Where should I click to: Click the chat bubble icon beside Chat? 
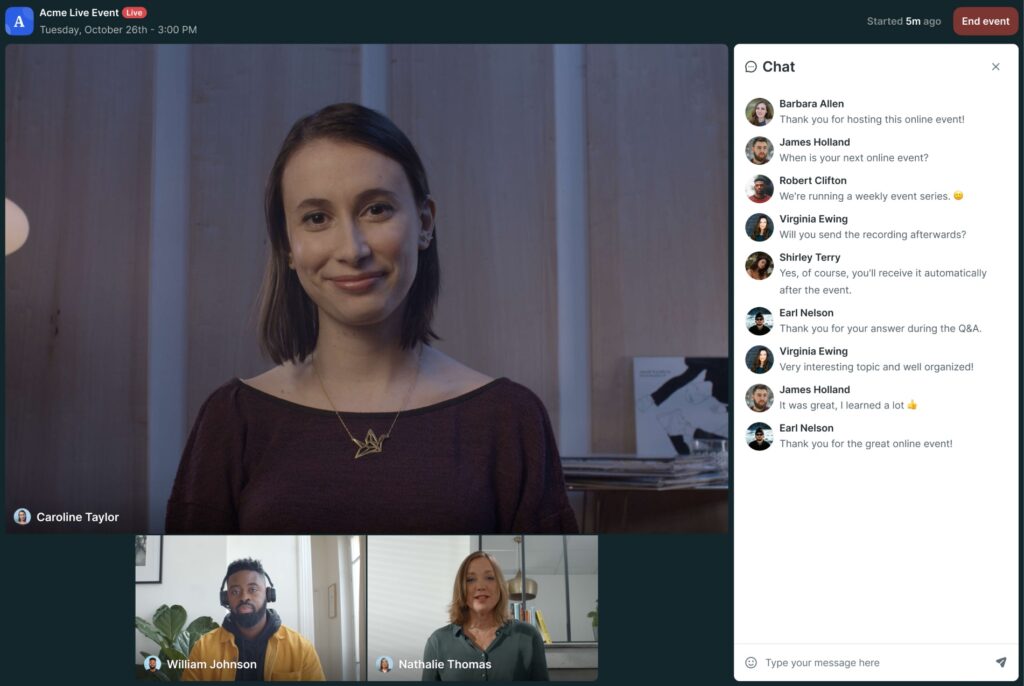(x=751, y=67)
